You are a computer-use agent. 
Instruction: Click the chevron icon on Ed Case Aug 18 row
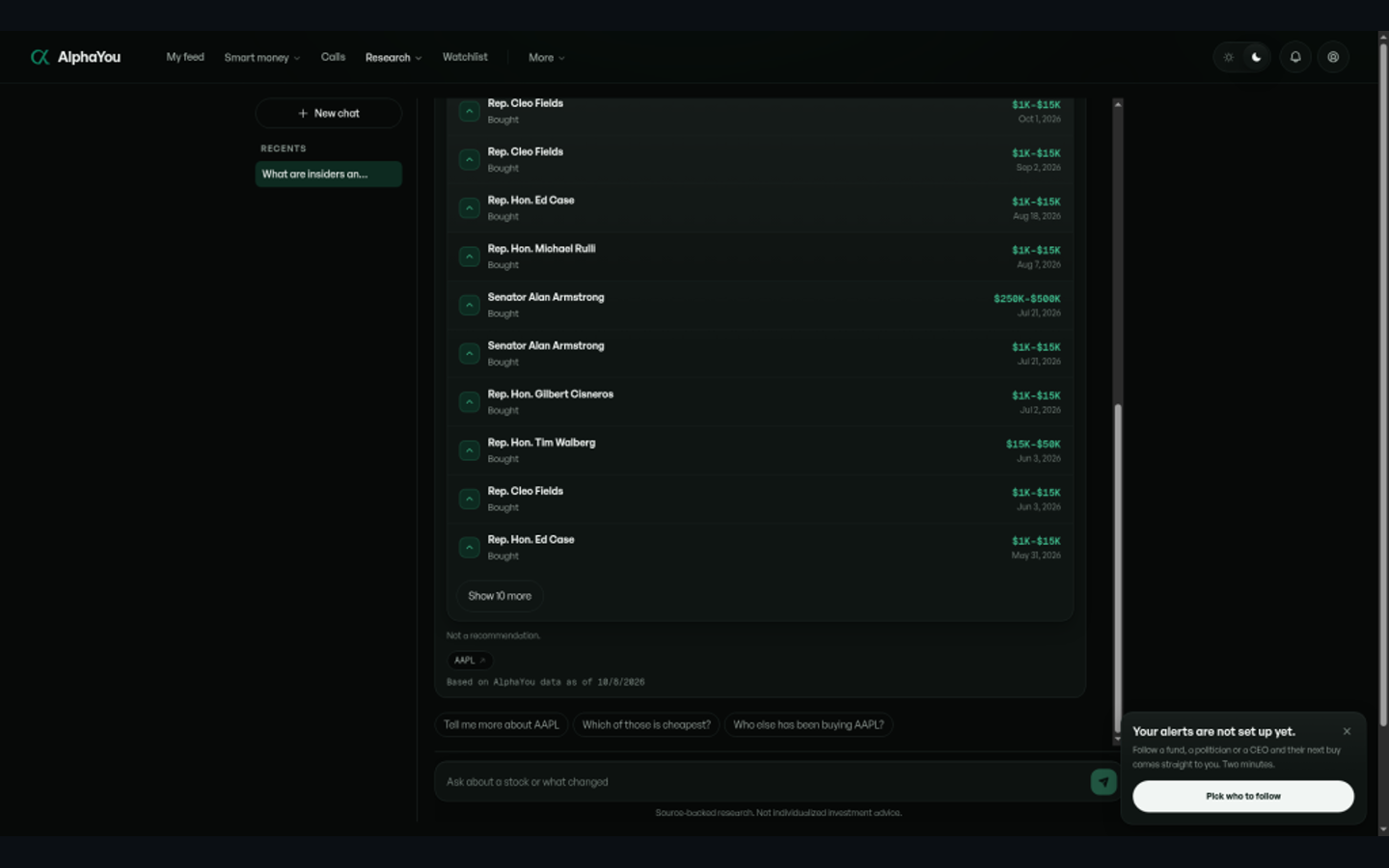(469, 207)
